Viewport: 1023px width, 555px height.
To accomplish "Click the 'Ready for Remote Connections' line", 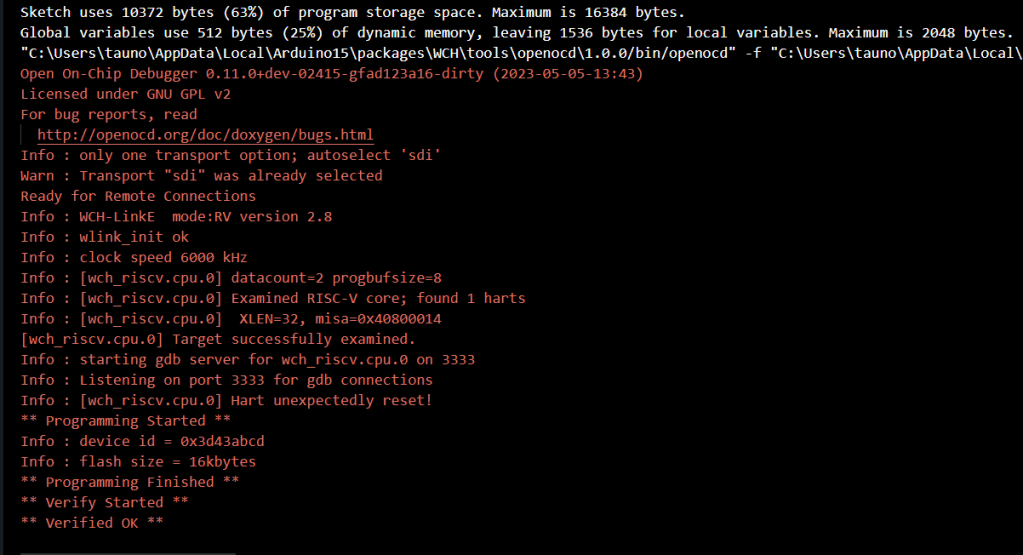I will [x=138, y=196].
